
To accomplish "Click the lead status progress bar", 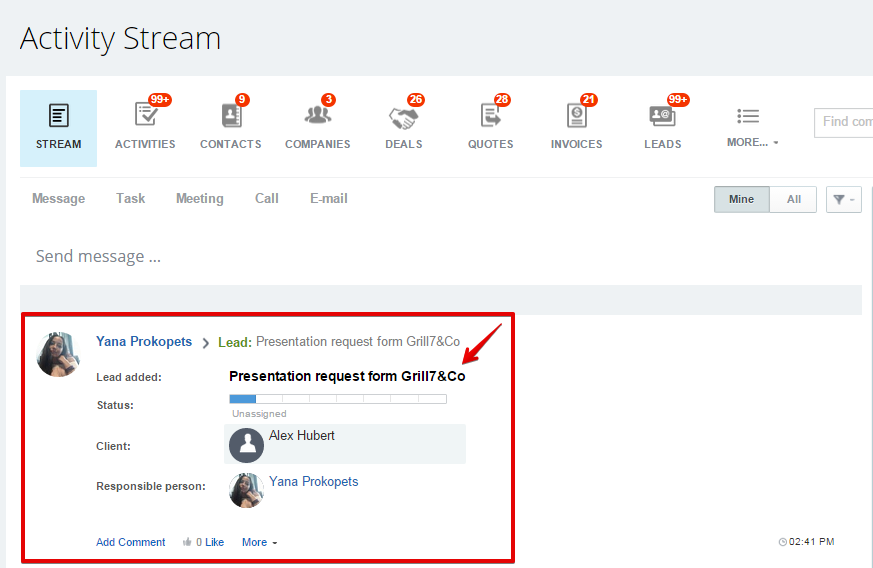I will point(338,399).
